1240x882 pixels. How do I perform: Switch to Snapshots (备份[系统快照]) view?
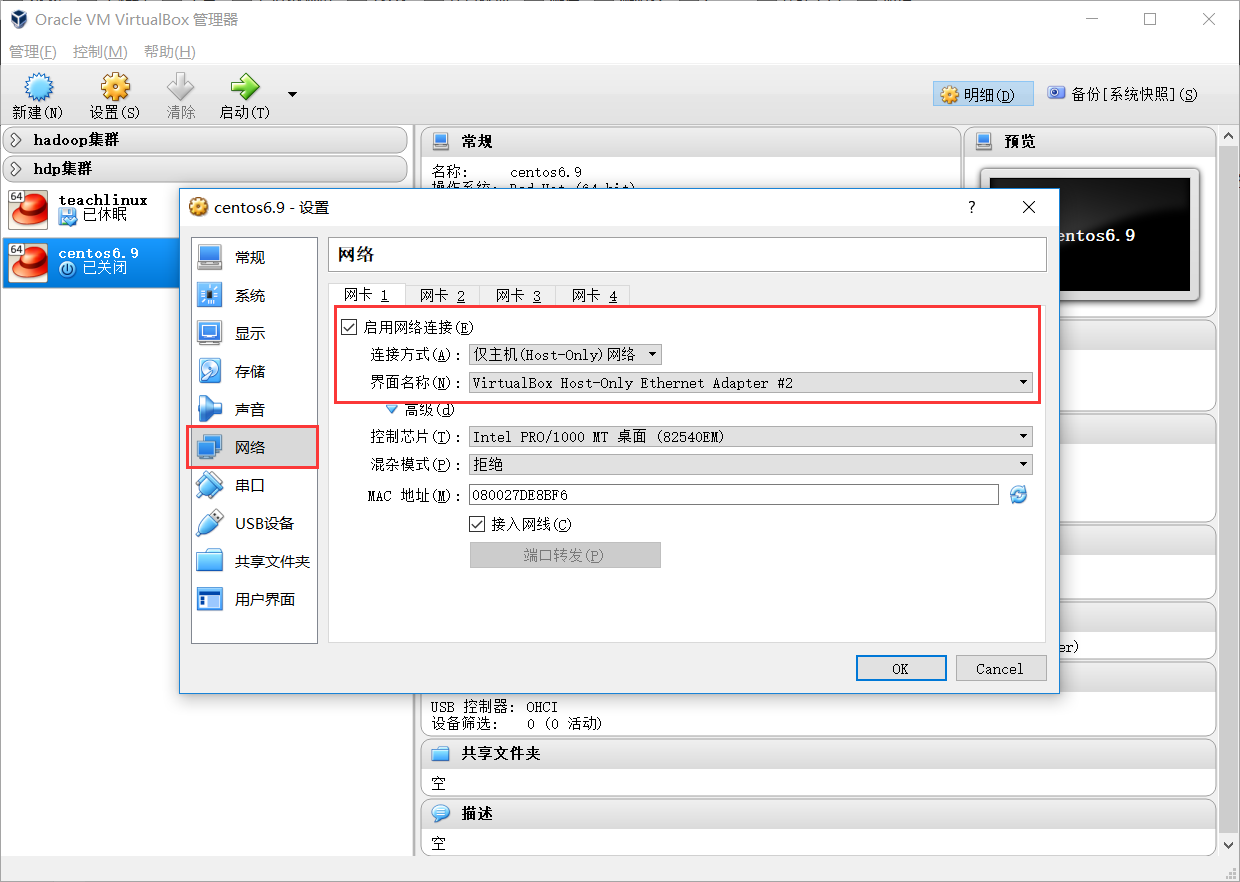1122,94
